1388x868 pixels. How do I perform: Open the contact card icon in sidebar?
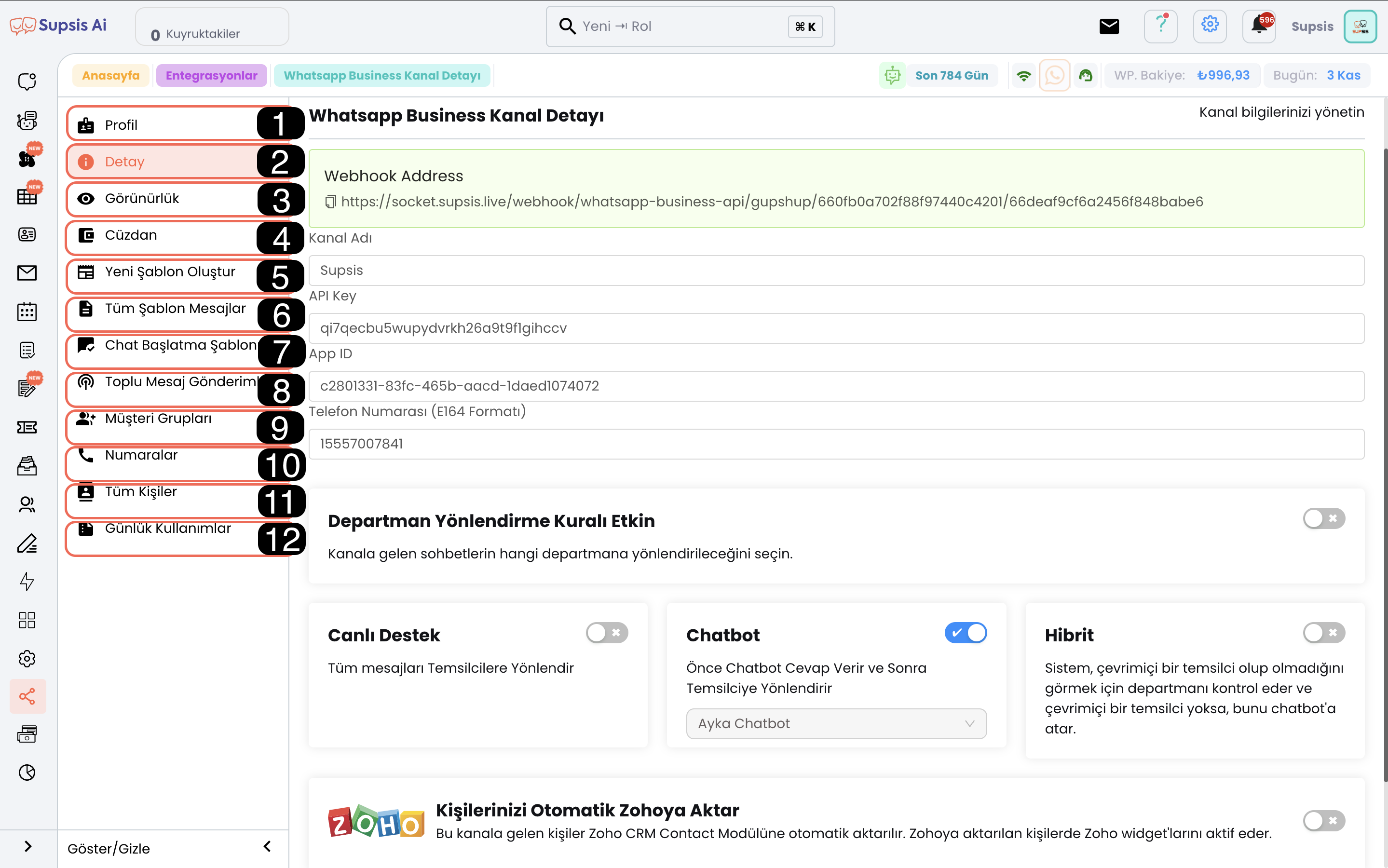tap(27, 234)
